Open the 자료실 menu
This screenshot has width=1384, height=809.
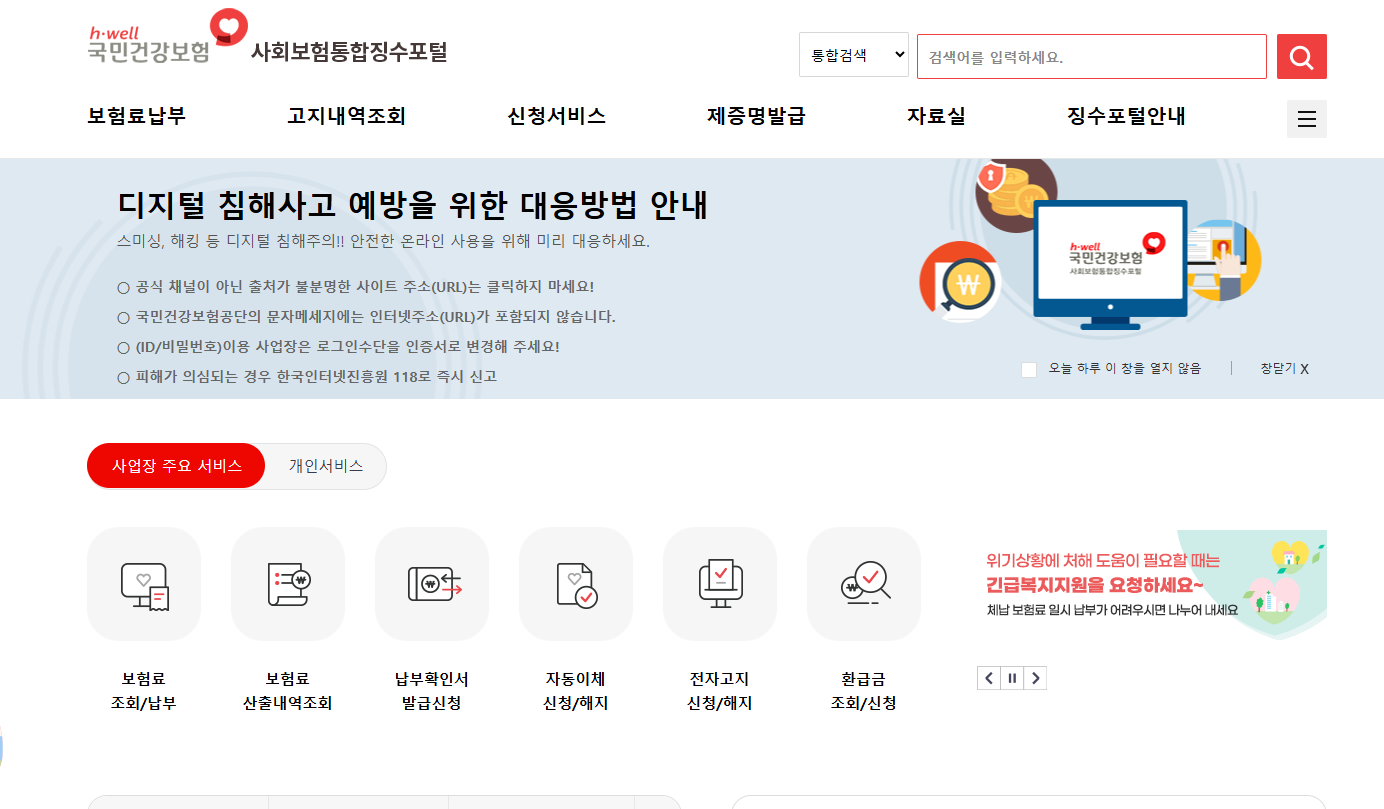936,116
